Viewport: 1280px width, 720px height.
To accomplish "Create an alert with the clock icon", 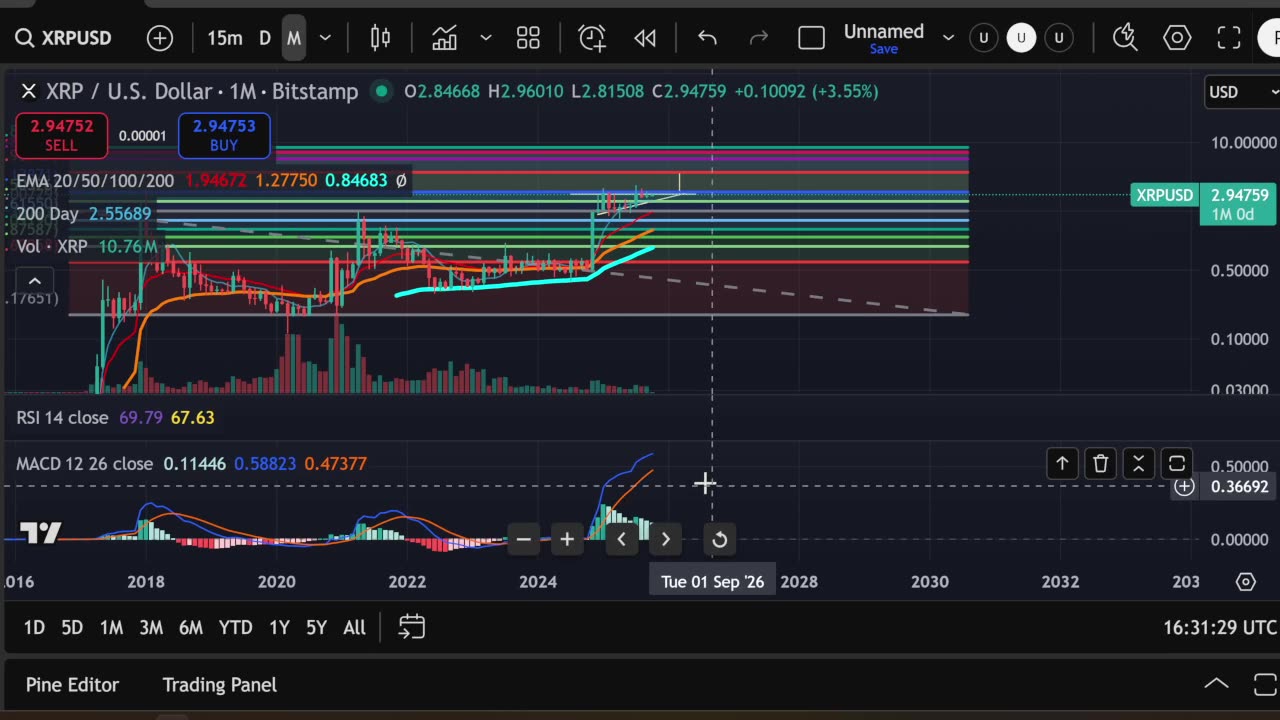I will click(592, 38).
